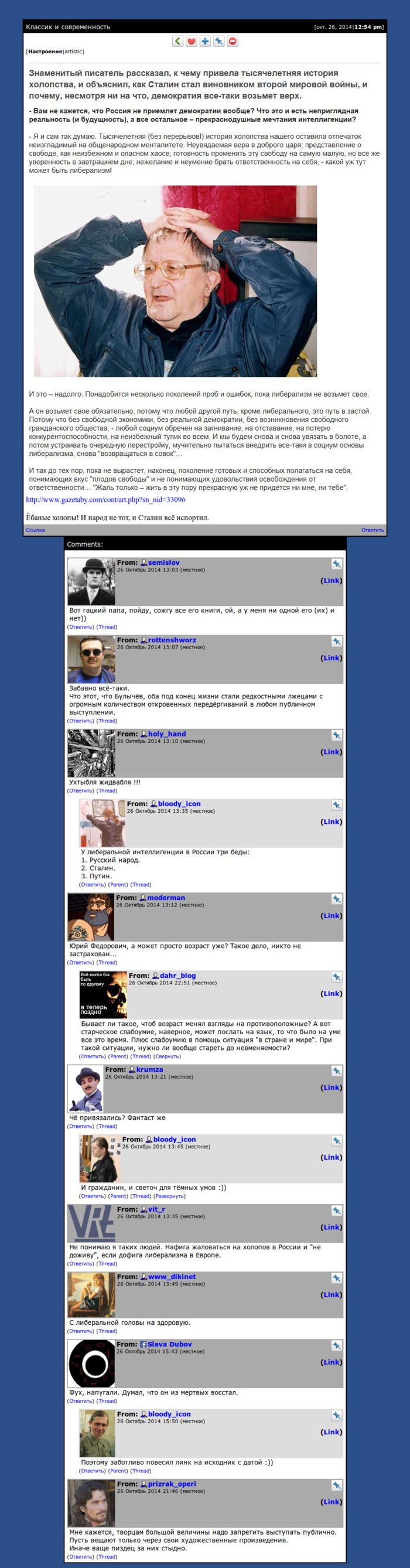Click the red no-entry flag icon

[233, 42]
